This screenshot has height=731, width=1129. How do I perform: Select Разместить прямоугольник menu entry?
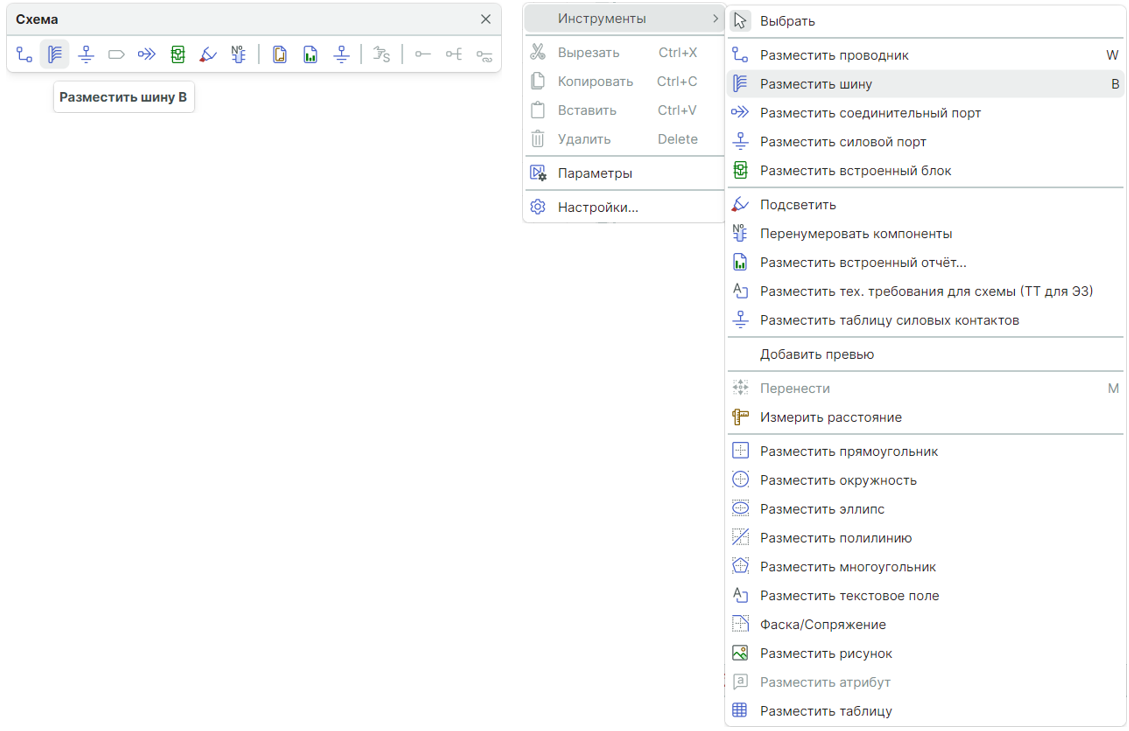849,451
